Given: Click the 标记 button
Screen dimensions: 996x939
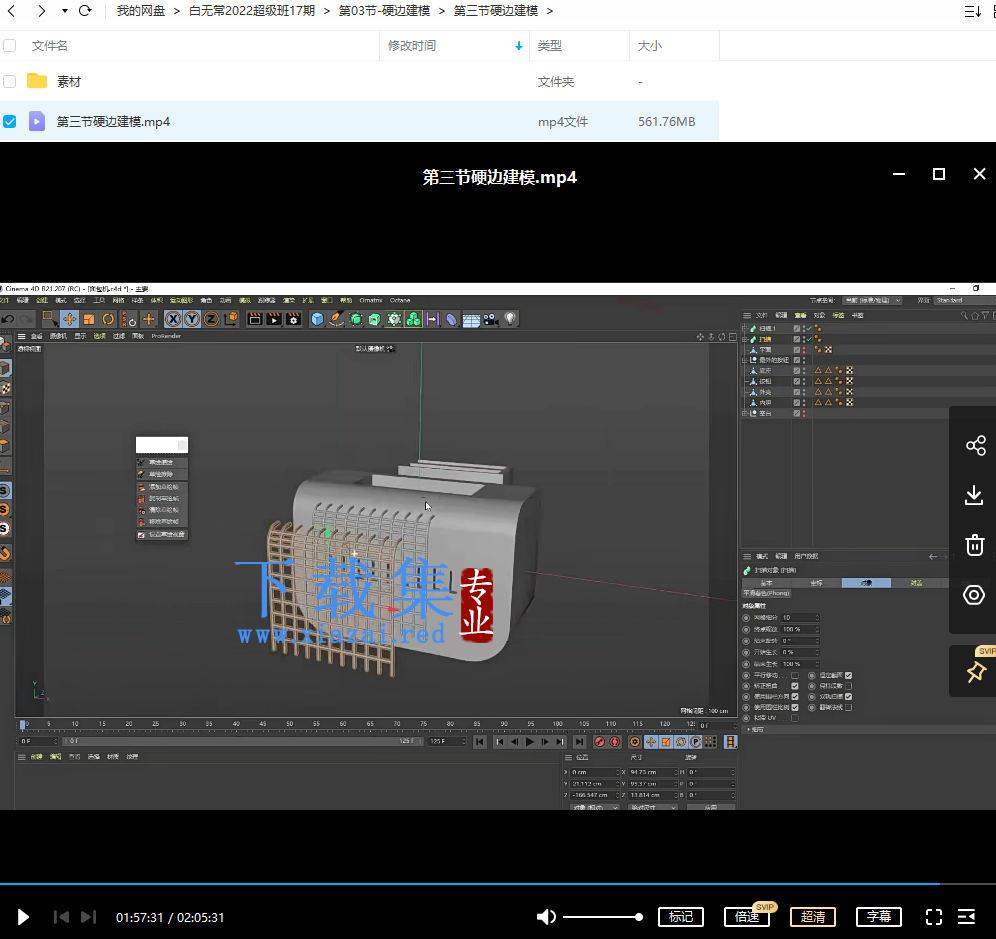Looking at the screenshot, I should coord(680,917).
